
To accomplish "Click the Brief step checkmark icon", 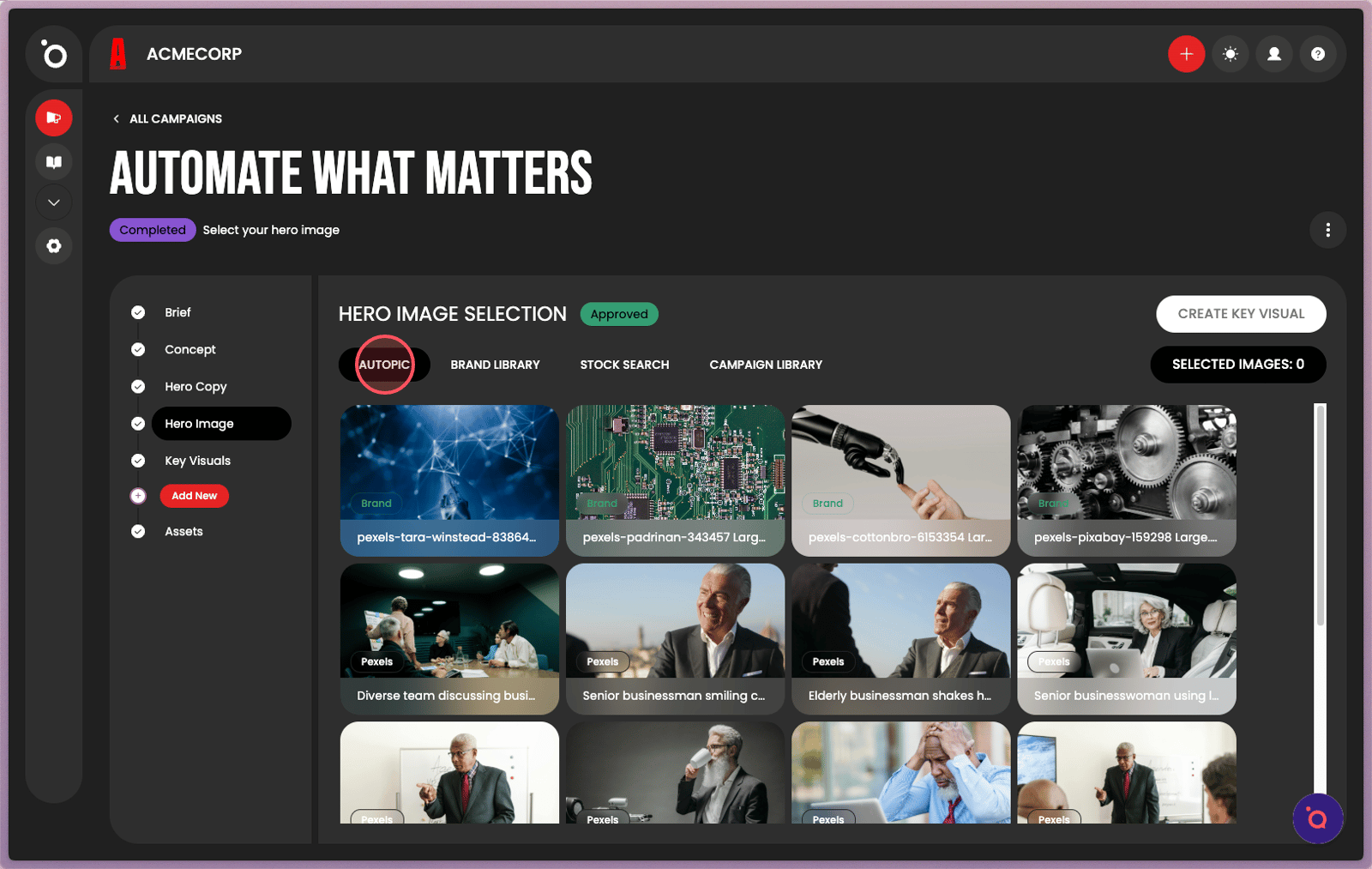I will point(138,312).
